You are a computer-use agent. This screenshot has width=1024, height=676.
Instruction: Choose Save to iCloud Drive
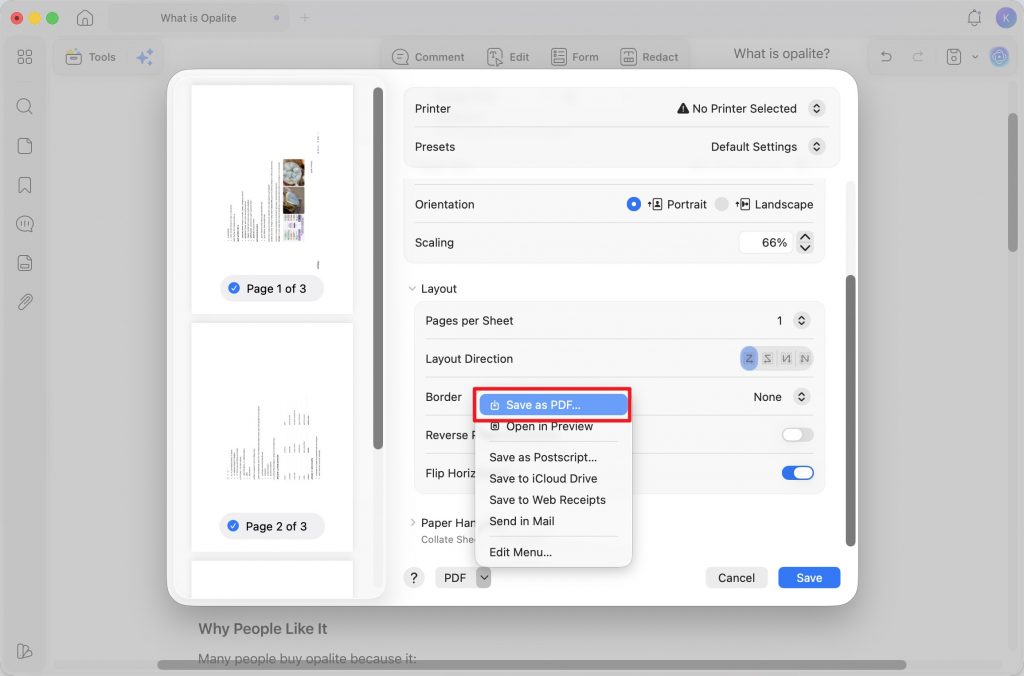[x=553, y=479]
